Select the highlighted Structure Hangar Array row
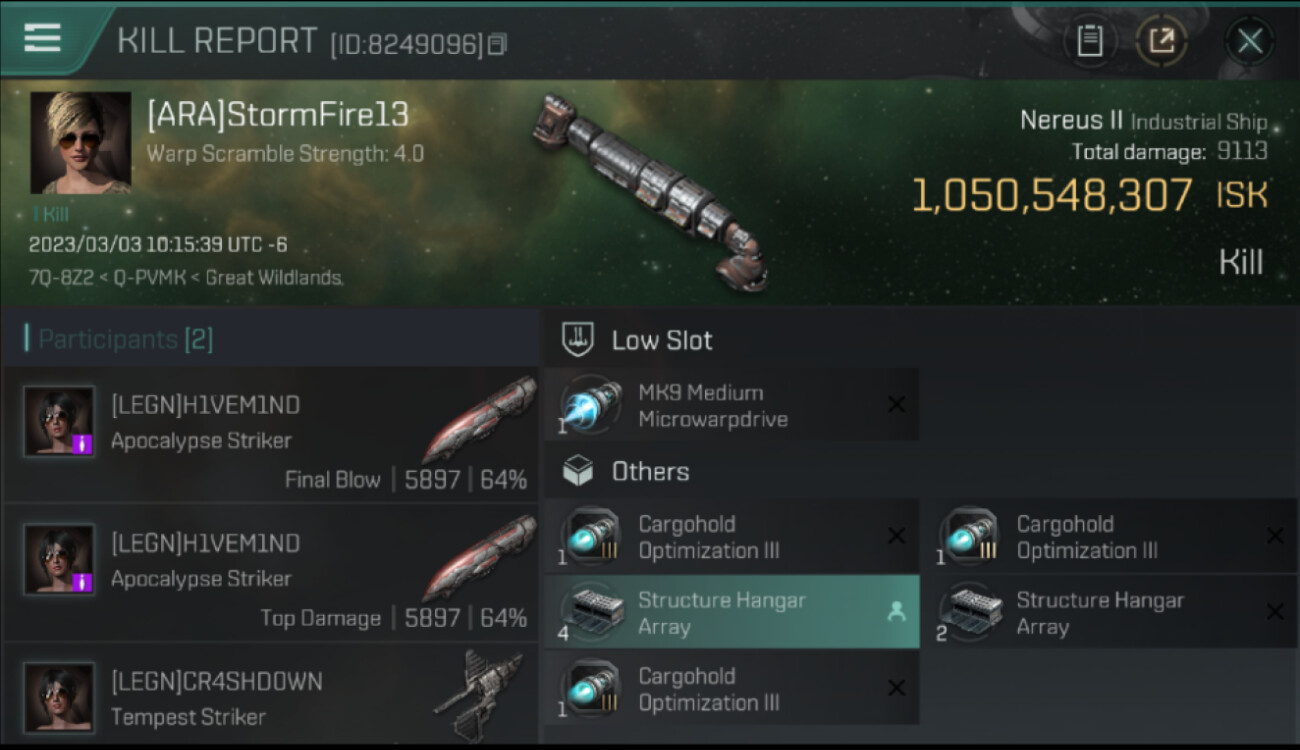 (731, 612)
